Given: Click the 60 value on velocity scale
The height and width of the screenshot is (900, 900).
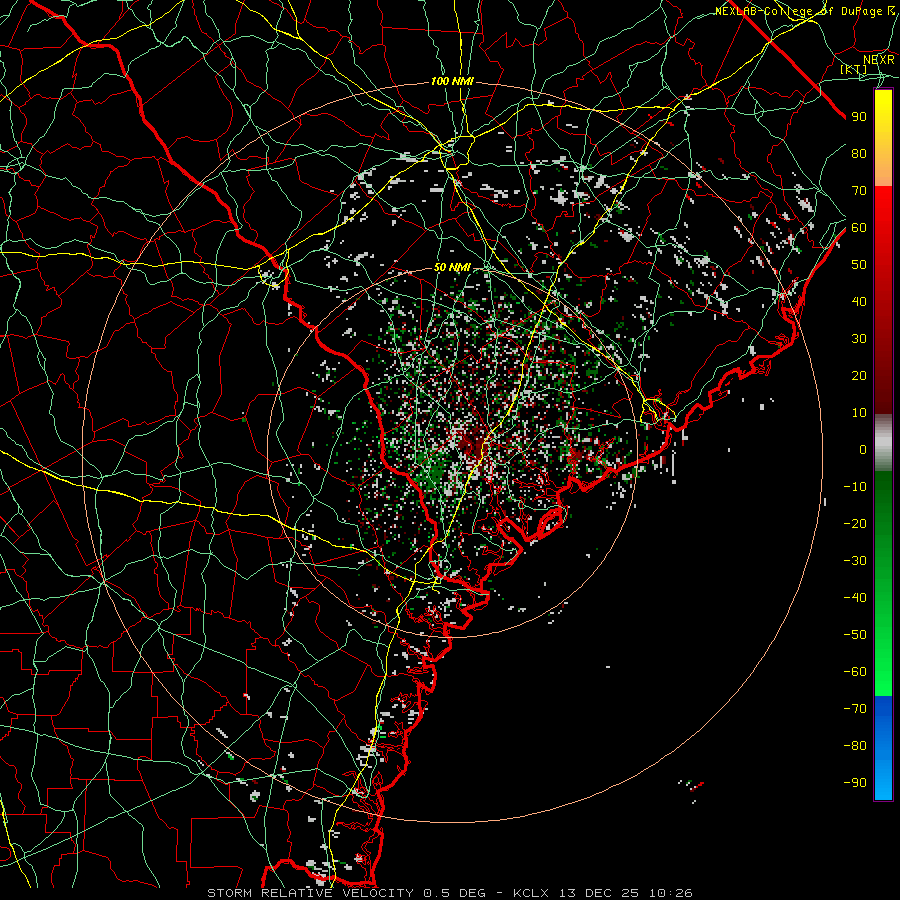Looking at the screenshot, I should 859,228.
